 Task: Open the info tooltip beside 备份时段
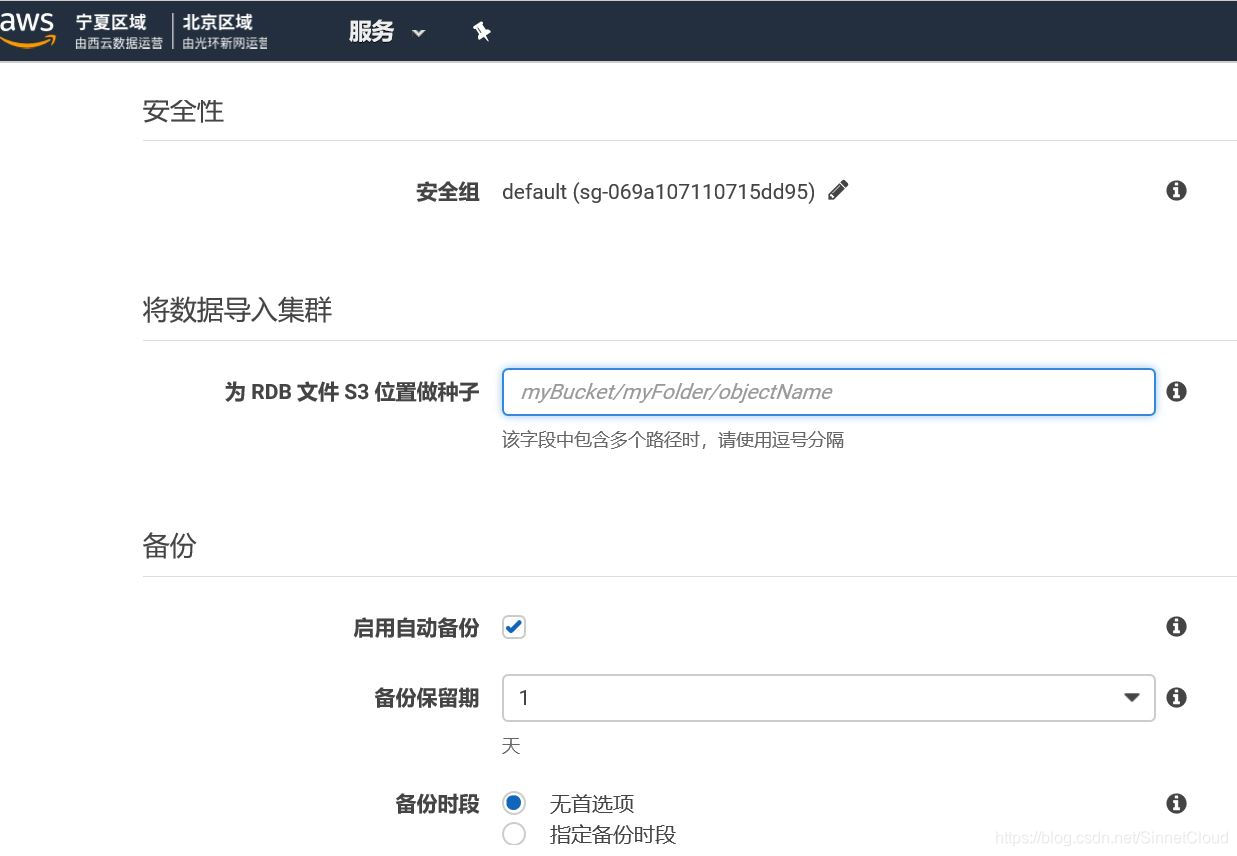(1176, 803)
